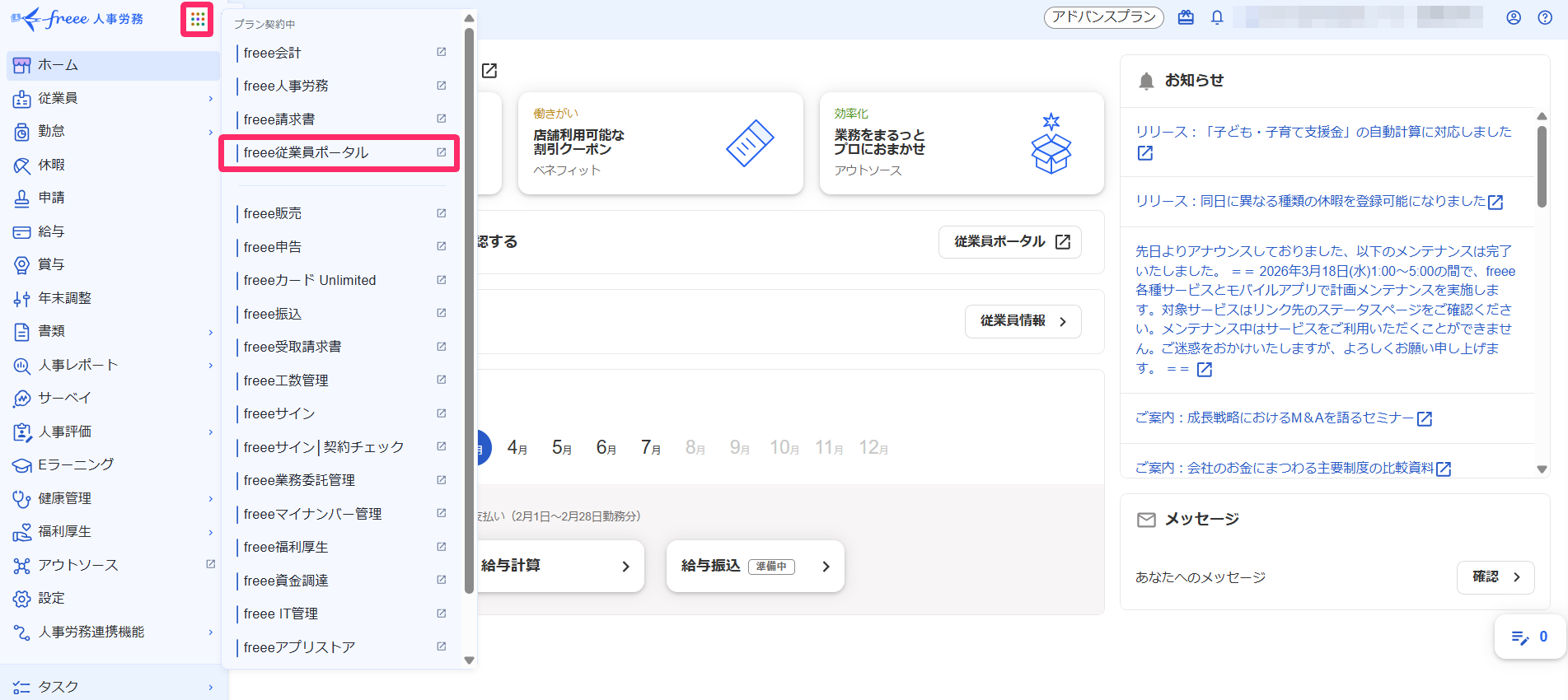The width and height of the screenshot is (1568, 700).
Task: Click the お知らせ panel scrollbar thumb
Action: tap(1542, 166)
